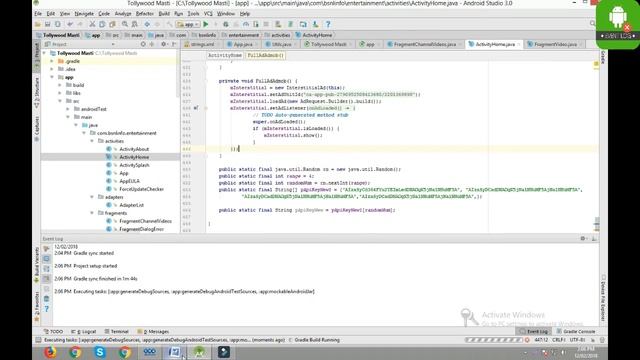Click the UTF-8 encoding status bar entry
This screenshot has width=640, height=360.
[578, 340]
